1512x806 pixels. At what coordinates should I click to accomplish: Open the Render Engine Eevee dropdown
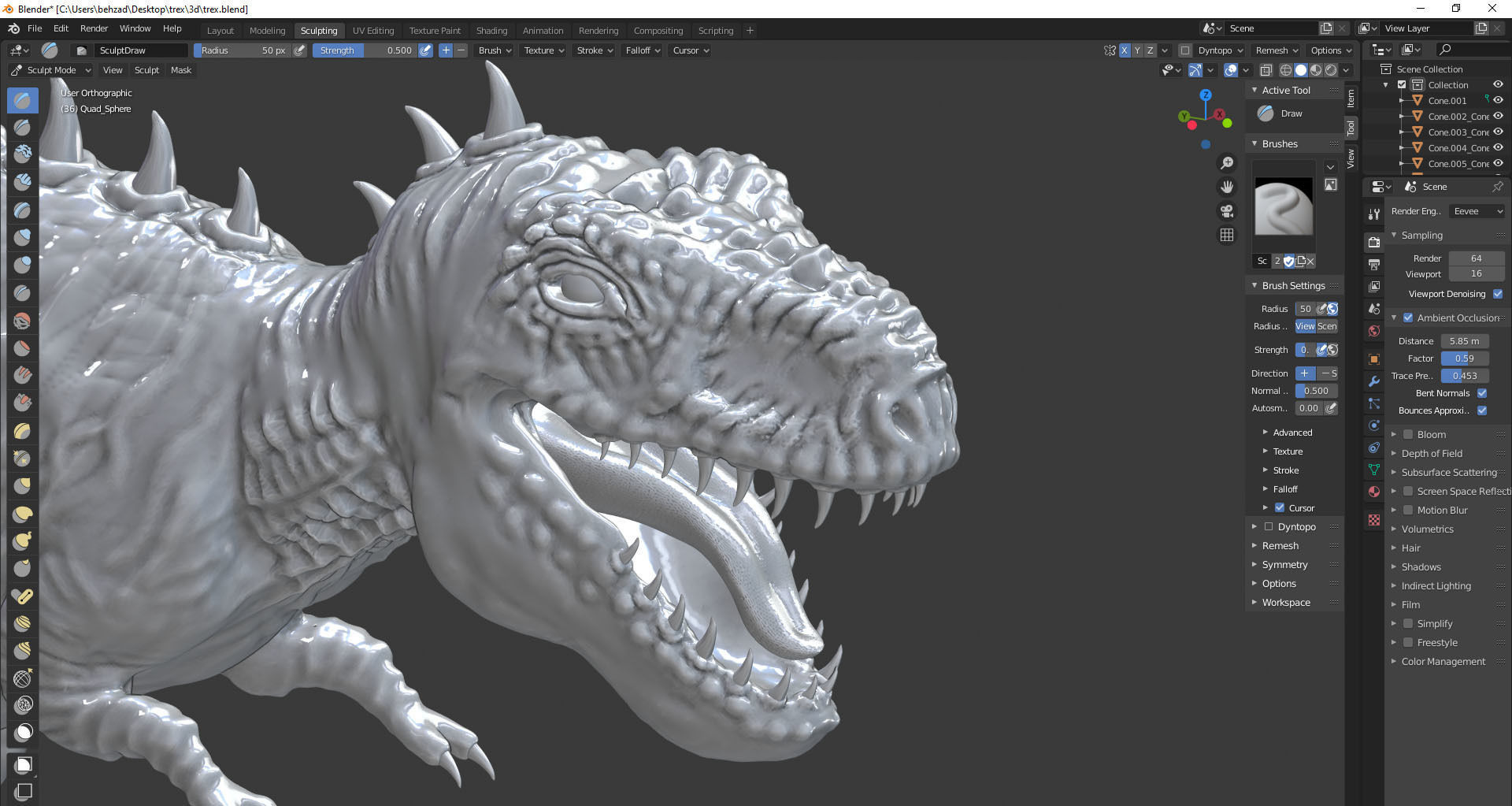coord(1477,211)
